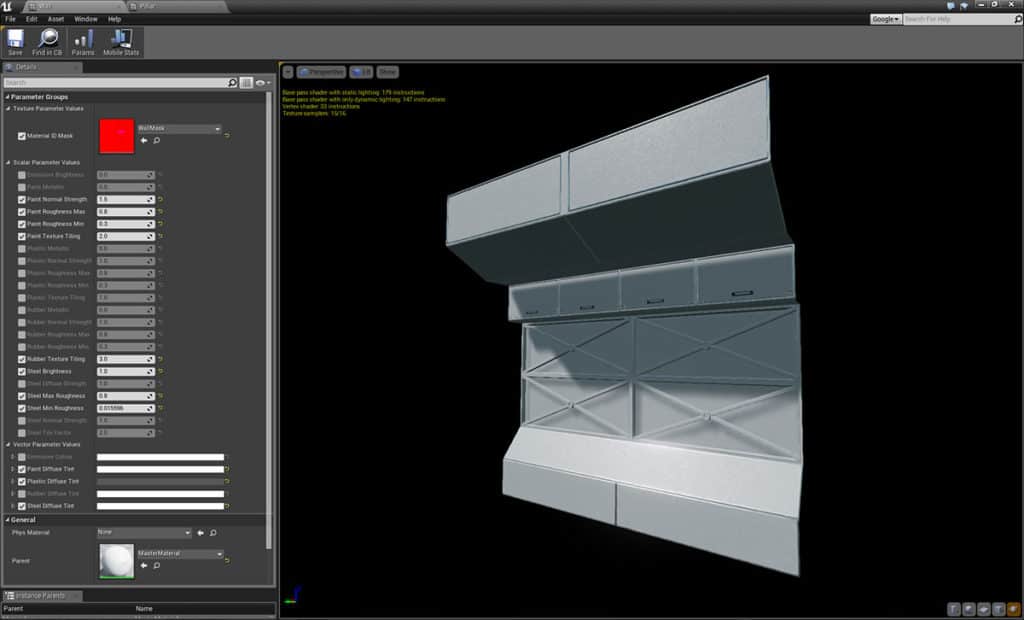Open Paint Diffuse Tint color picker
Screen dimensions: 1024x620
(161, 469)
